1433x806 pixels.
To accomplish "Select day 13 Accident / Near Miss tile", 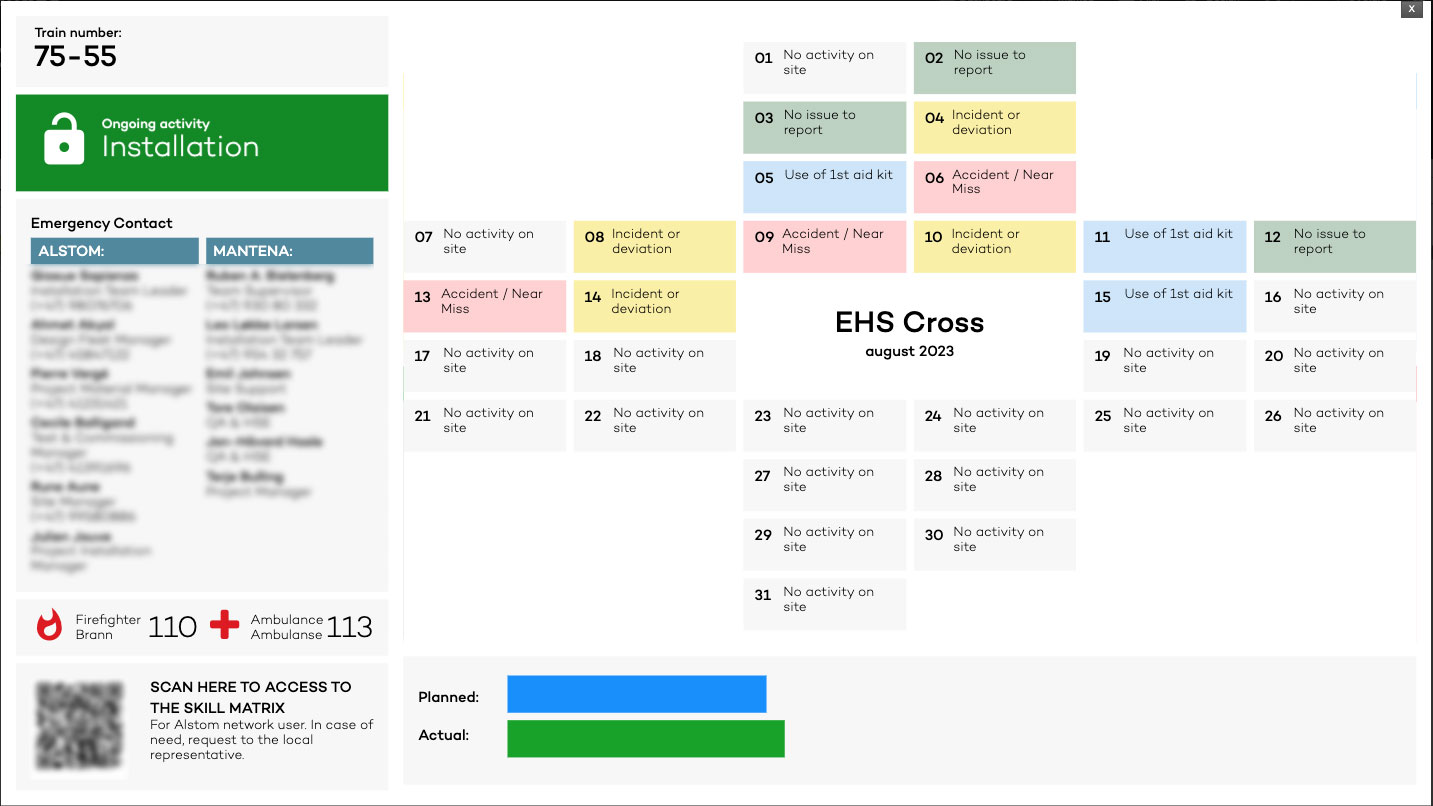I will click(x=484, y=306).
